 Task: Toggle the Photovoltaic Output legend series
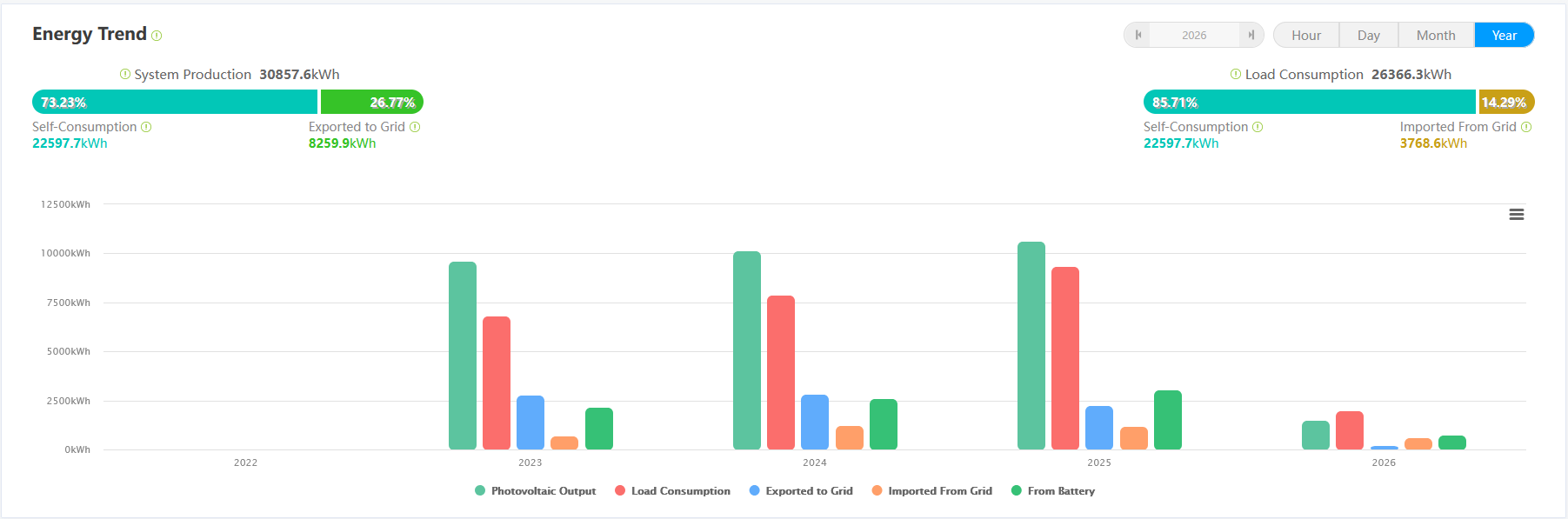click(x=536, y=491)
